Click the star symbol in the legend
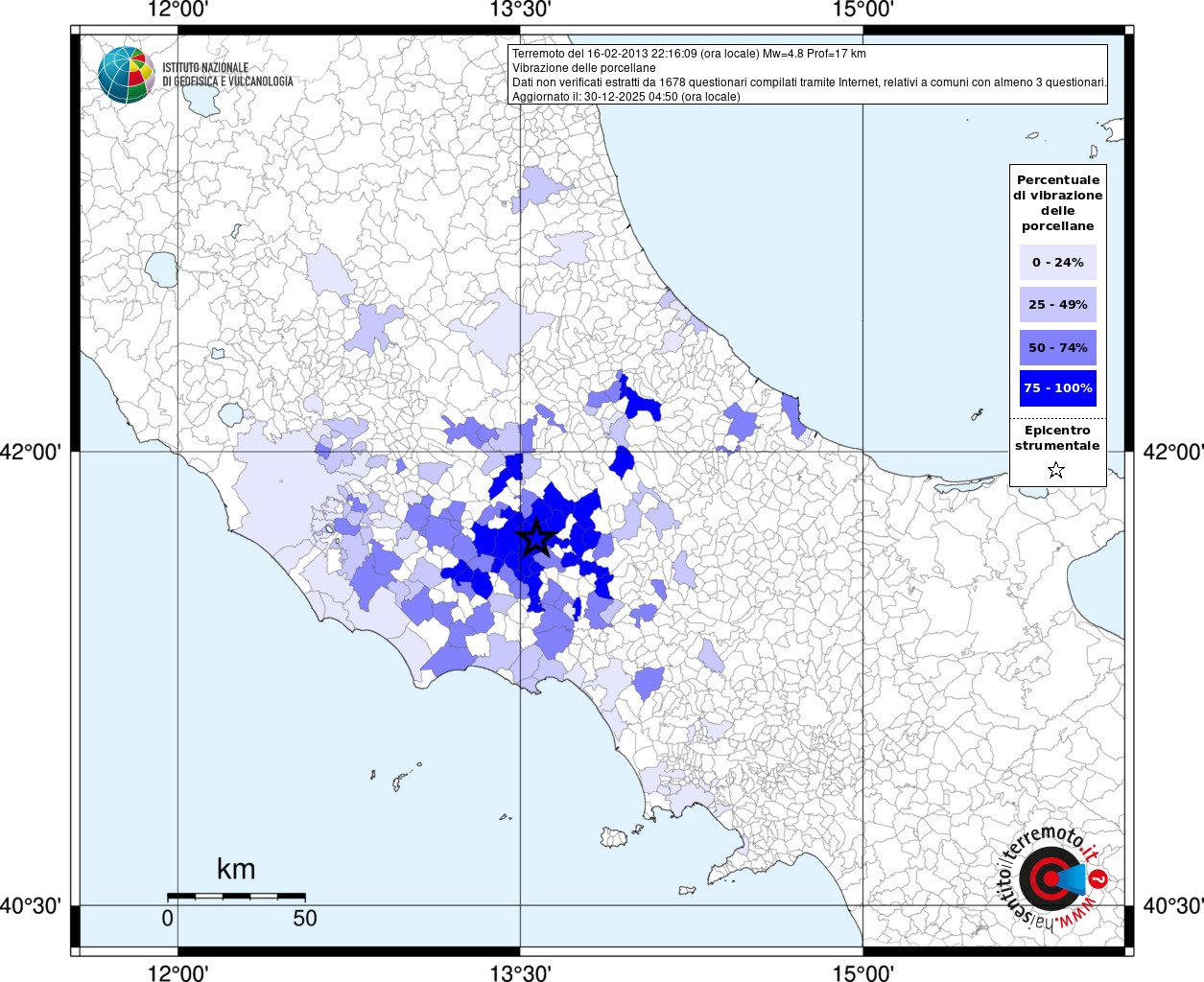 (1056, 470)
